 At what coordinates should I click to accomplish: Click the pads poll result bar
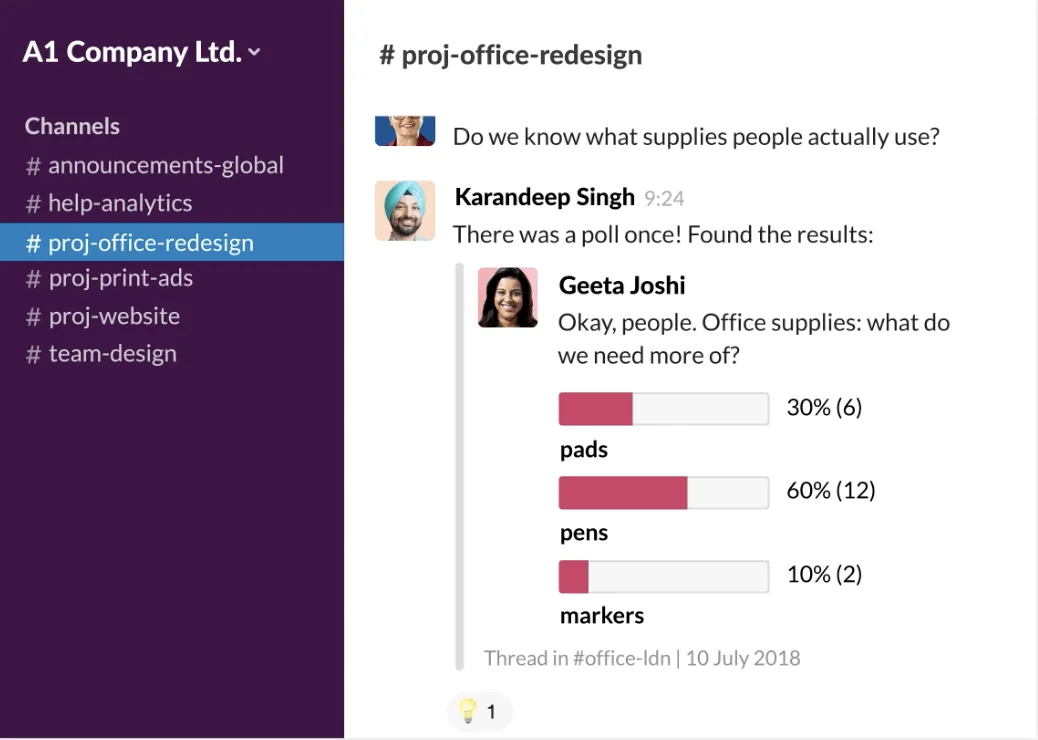pos(664,408)
